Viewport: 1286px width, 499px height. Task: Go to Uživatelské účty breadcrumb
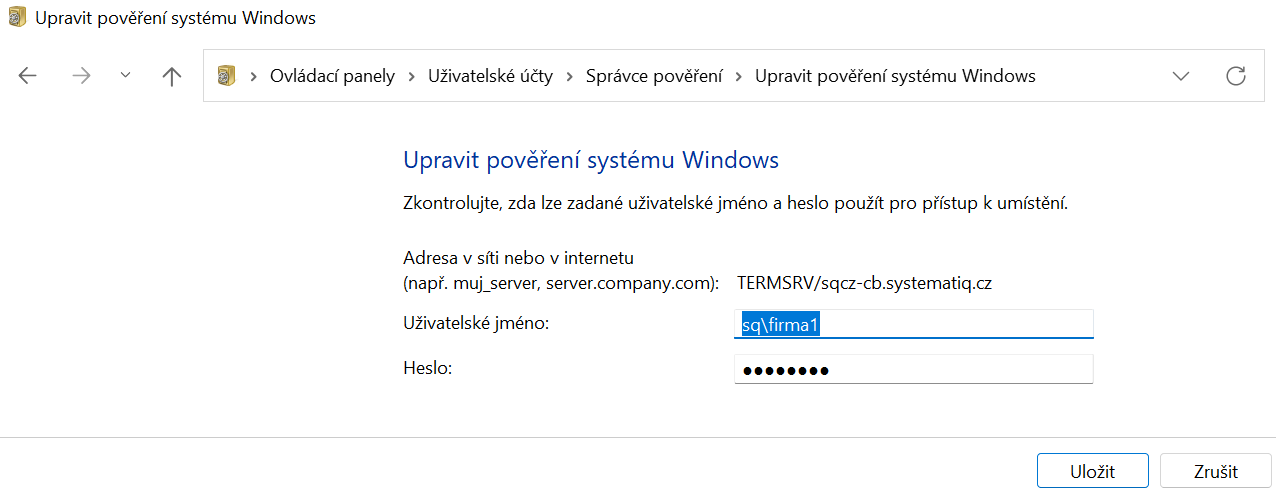point(490,76)
